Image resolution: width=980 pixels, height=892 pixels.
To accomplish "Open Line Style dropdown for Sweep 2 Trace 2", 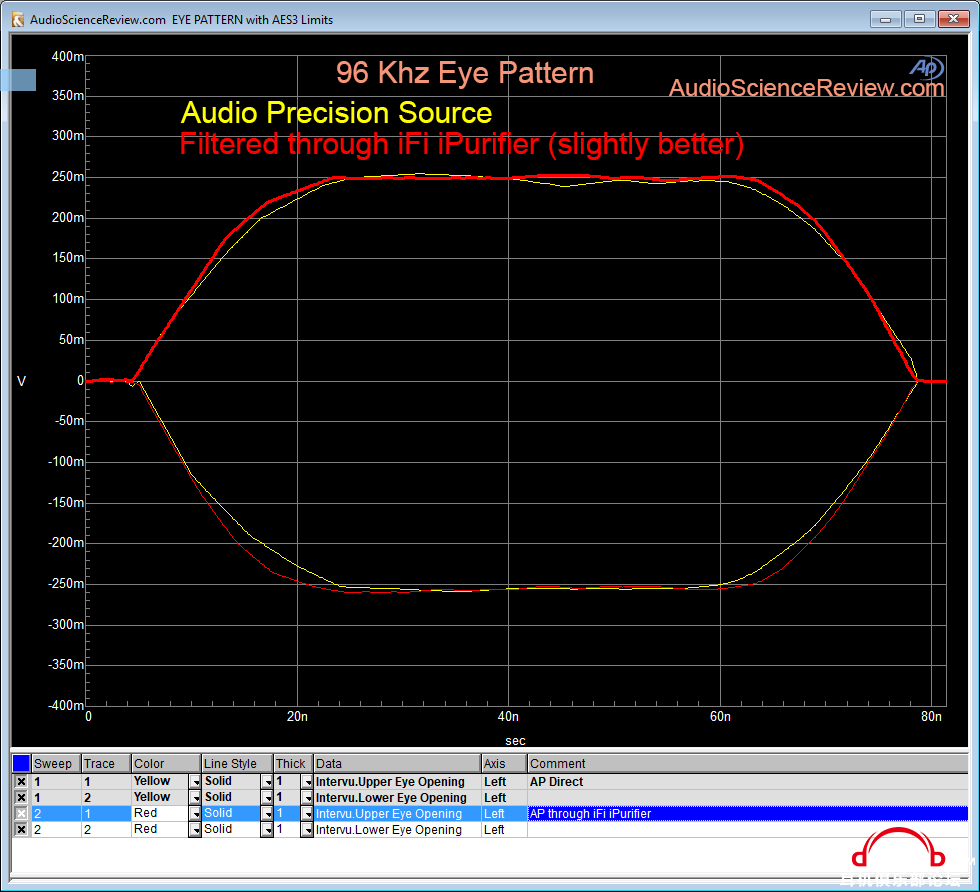I will pos(267,829).
